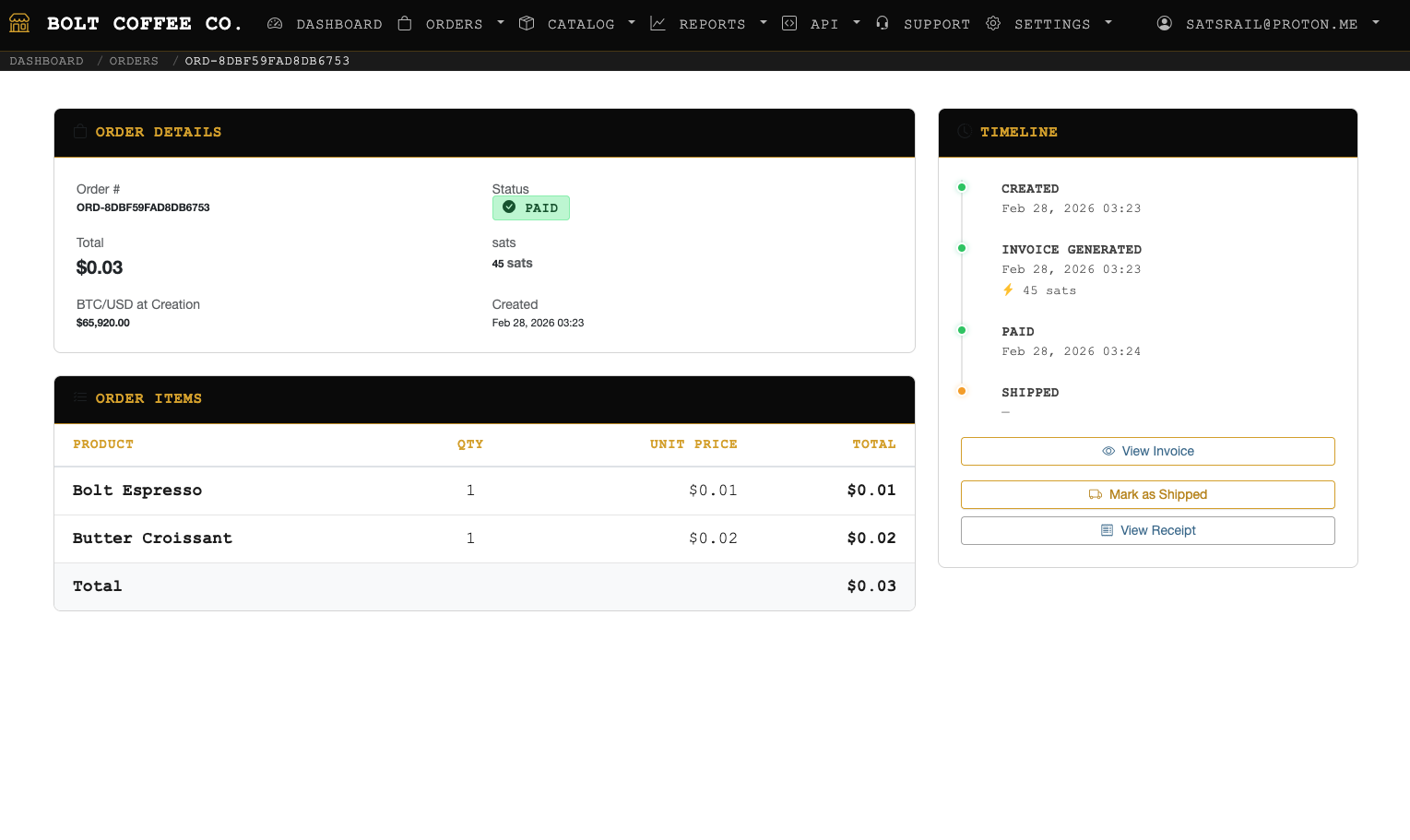Click the API code brackets icon
The height and width of the screenshot is (840, 1410).
(789, 23)
